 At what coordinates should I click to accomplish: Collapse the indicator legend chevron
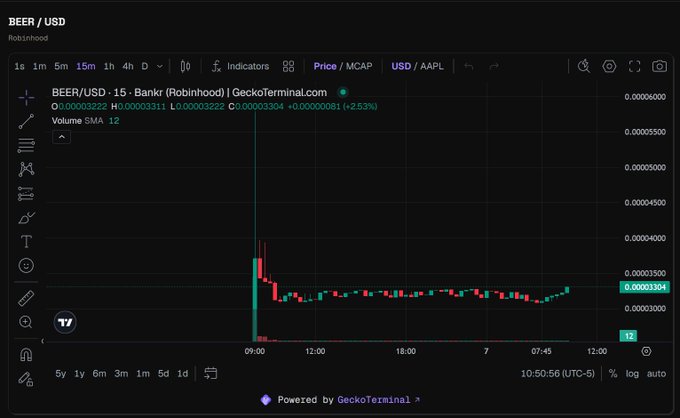[62, 137]
